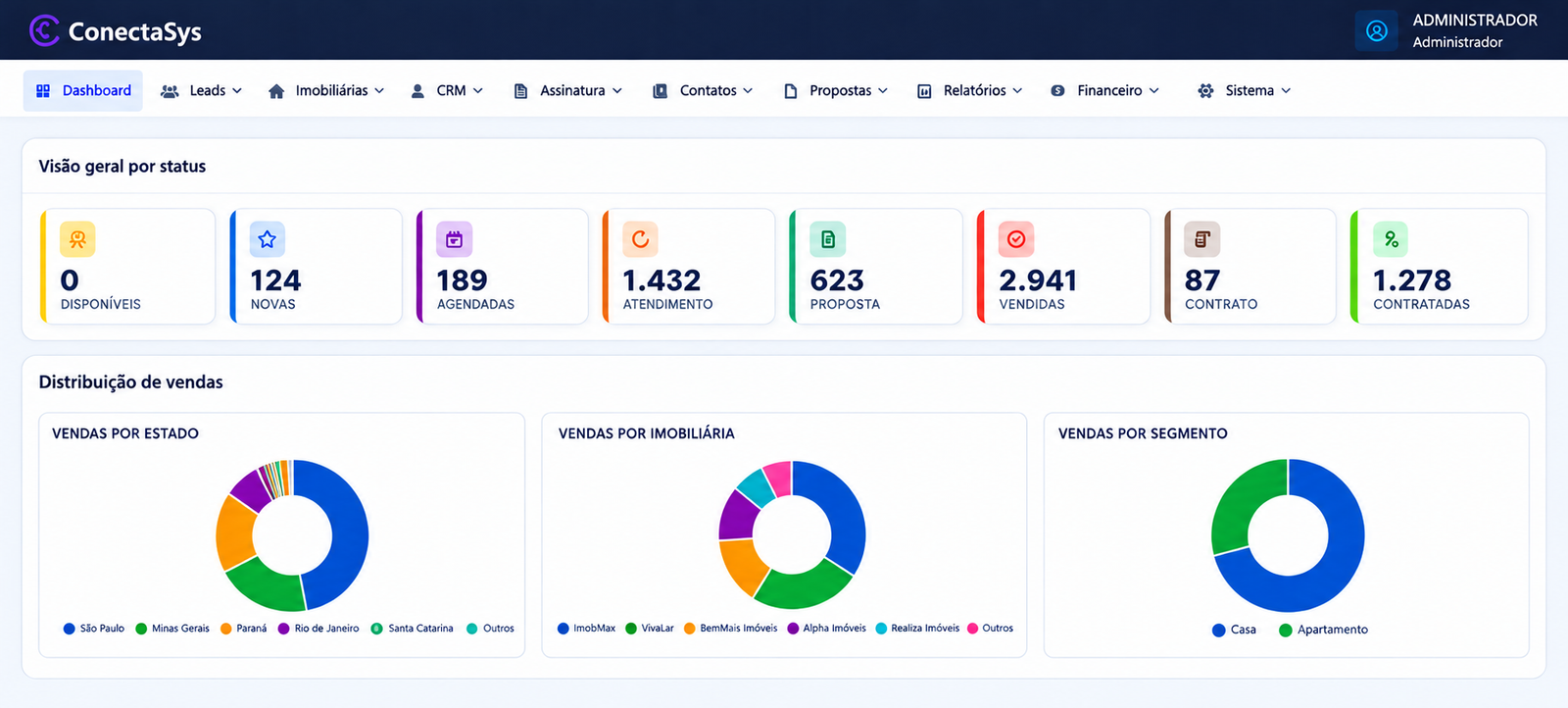Click the green percent Contratadas icon

[x=1391, y=239]
